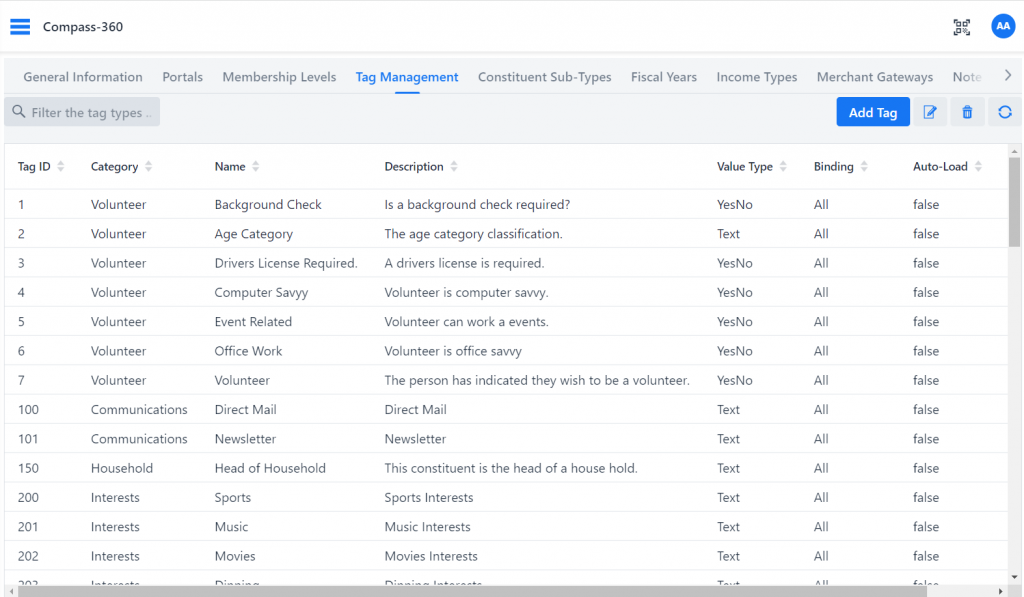Click 'This constituent is the head of a house hold.'
Image resolution: width=1024 pixels, height=597 pixels.
click(511, 468)
